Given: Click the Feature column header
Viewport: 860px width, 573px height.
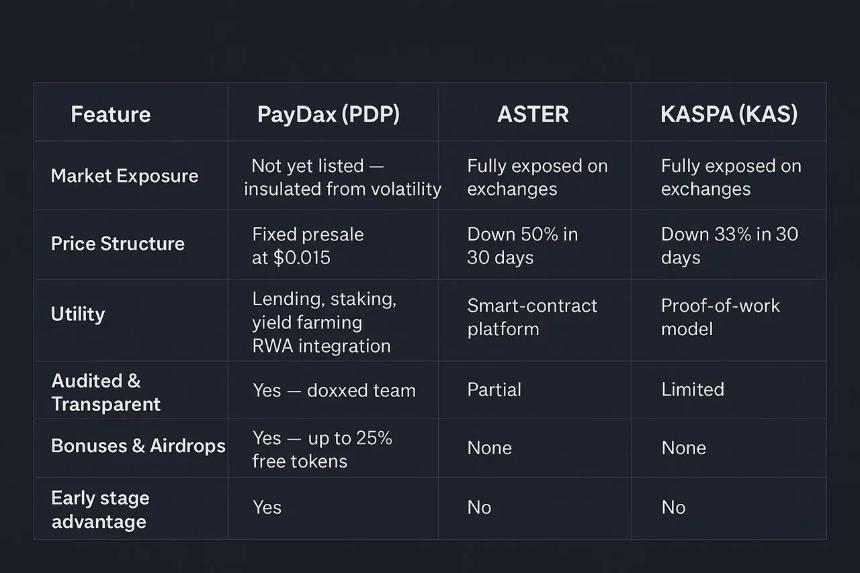Looking at the screenshot, I should (110, 114).
